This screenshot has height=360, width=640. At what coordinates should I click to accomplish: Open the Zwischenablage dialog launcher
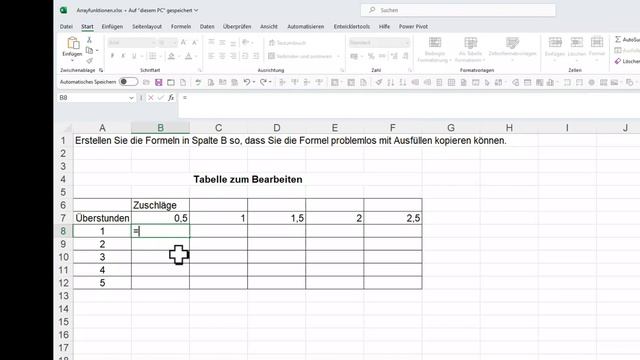point(101,70)
